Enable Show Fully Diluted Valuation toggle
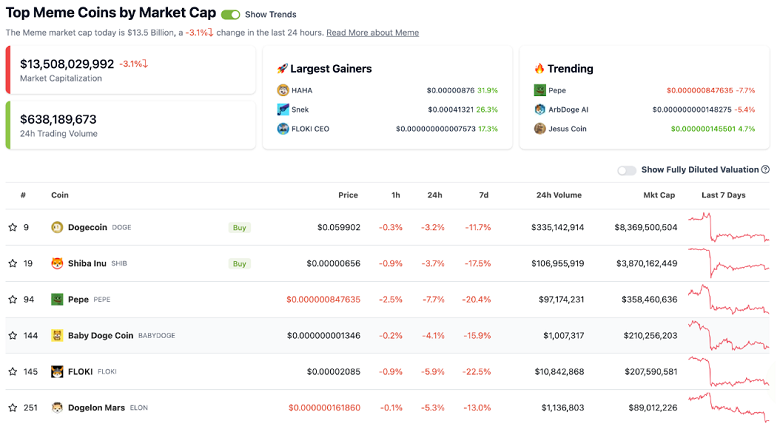 pos(626,170)
